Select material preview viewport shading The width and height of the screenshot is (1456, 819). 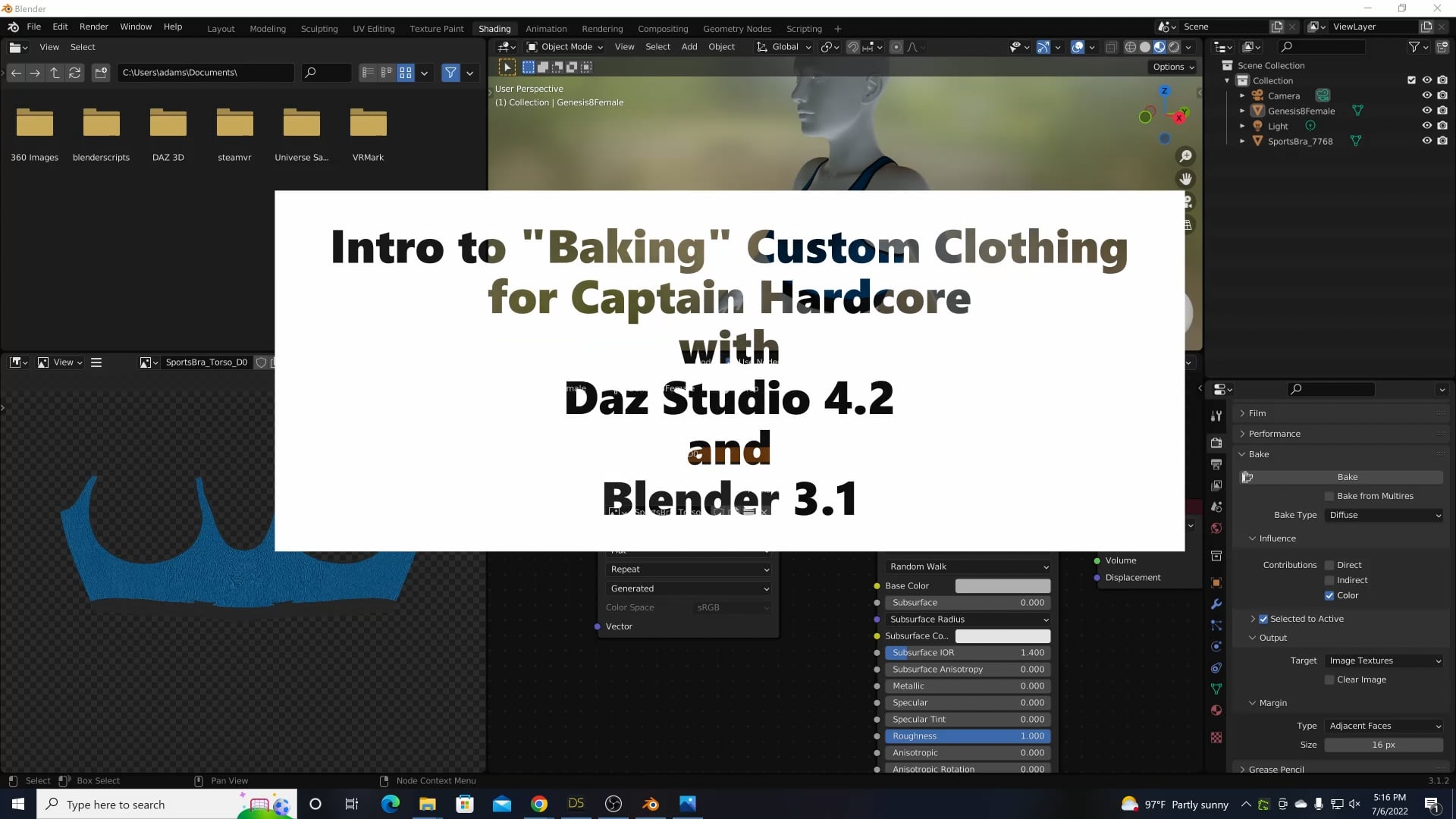1159,47
